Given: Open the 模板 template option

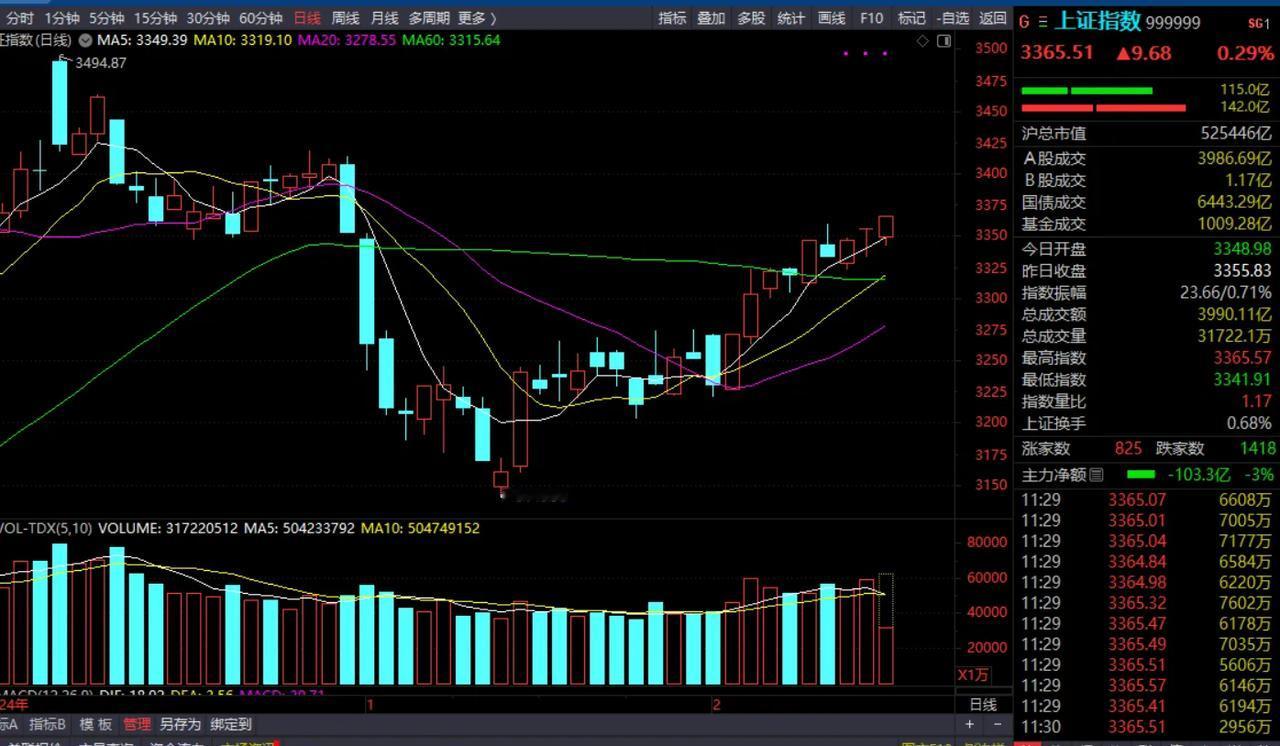Looking at the screenshot, I should pyautogui.click(x=96, y=724).
